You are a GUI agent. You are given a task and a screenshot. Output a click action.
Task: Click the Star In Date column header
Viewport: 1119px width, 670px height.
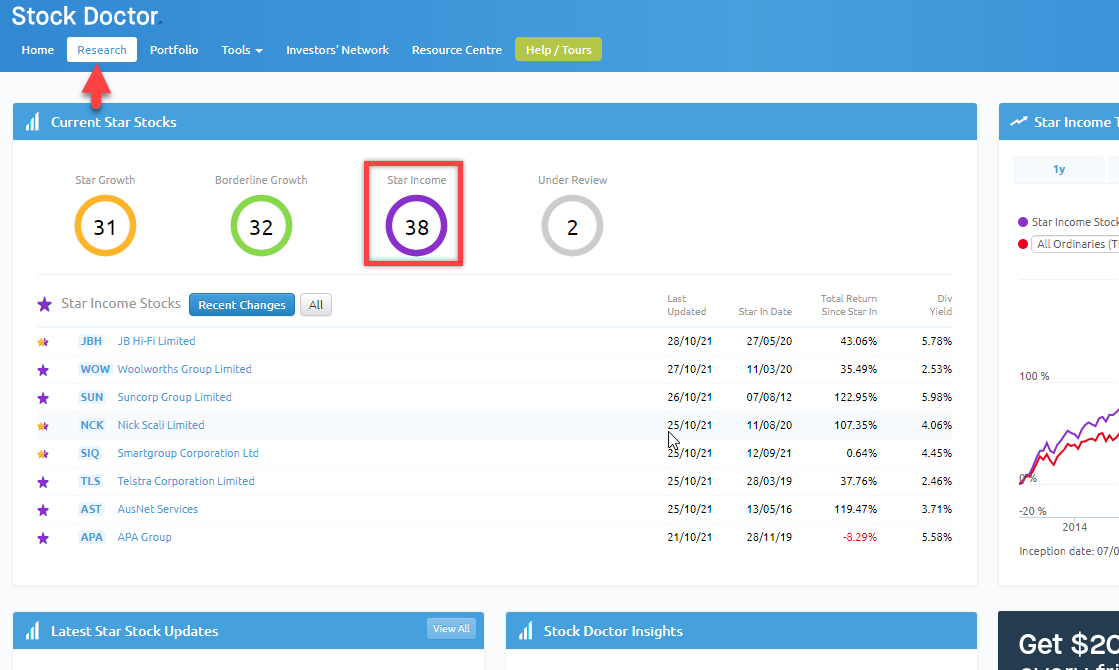765,312
